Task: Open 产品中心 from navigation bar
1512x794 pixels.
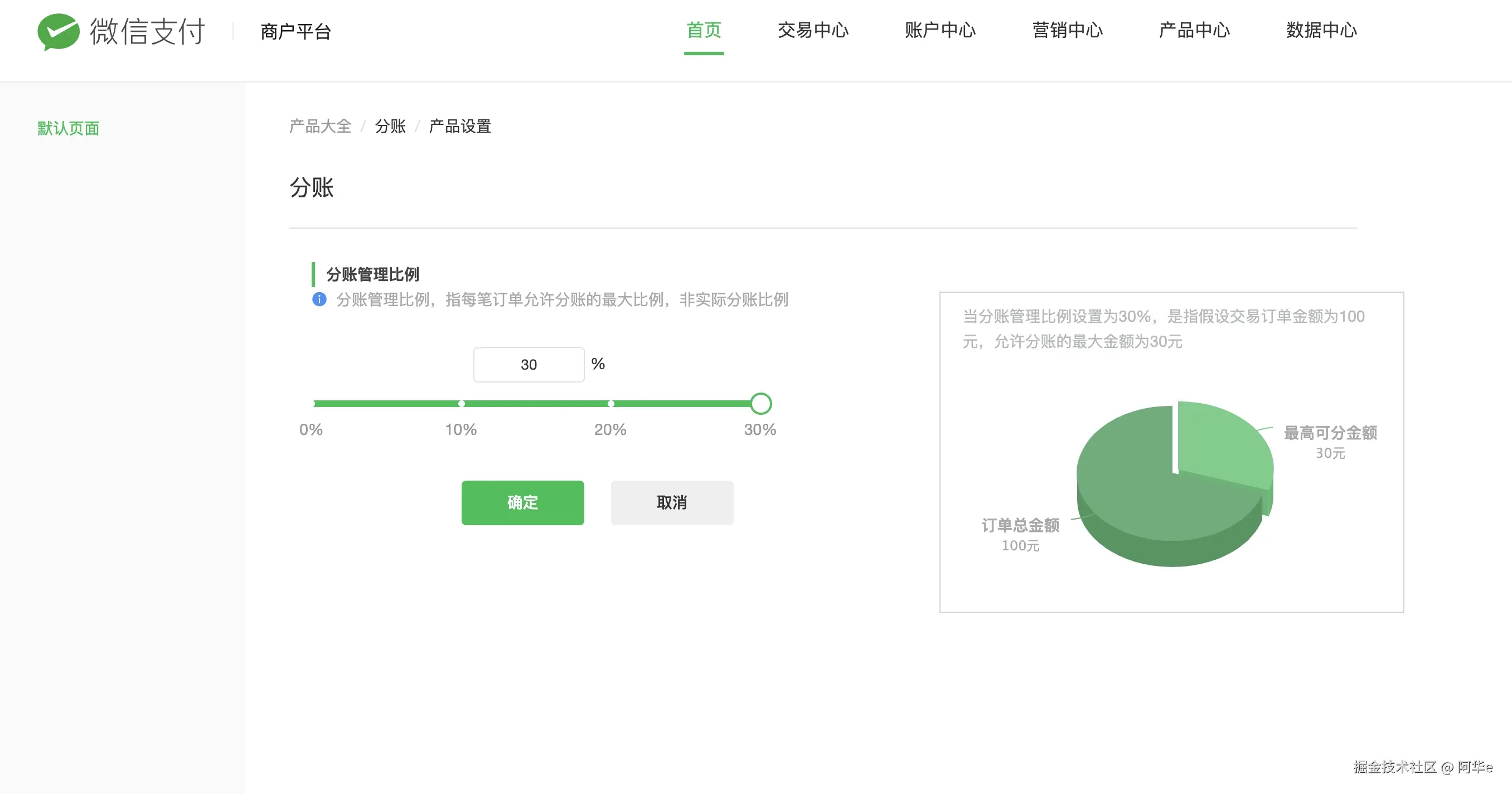Action: pos(1194,31)
